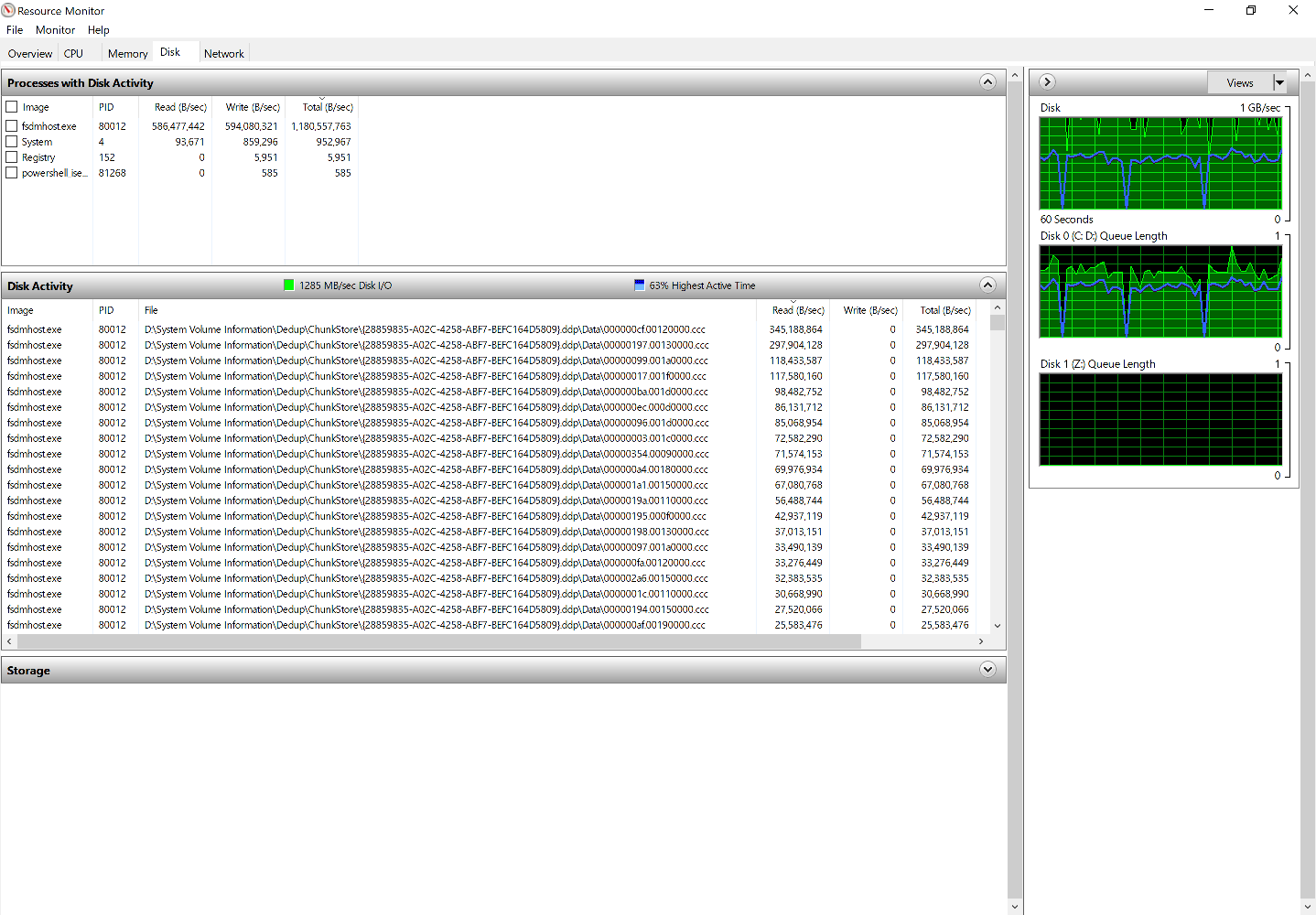Click main pane scroll-up arrow

pyautogui.click(x=1015, y=76)
